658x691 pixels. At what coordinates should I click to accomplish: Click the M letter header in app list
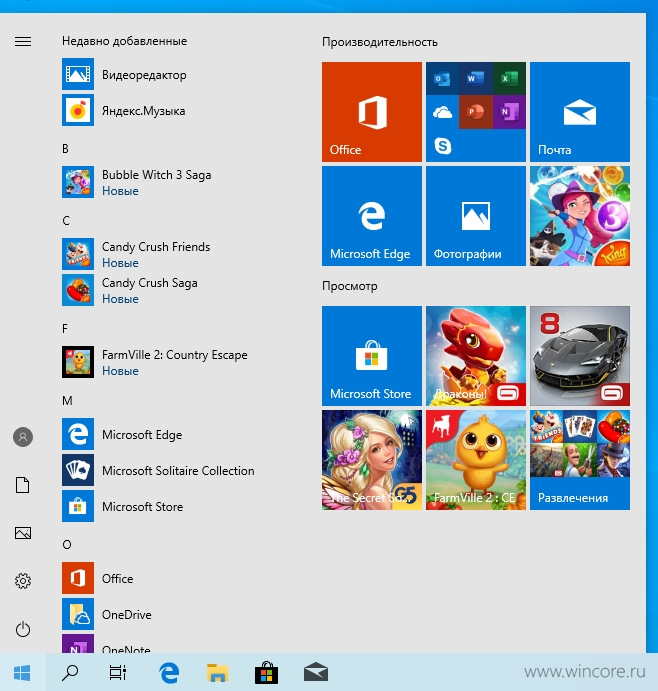click(x=67, y=401)
